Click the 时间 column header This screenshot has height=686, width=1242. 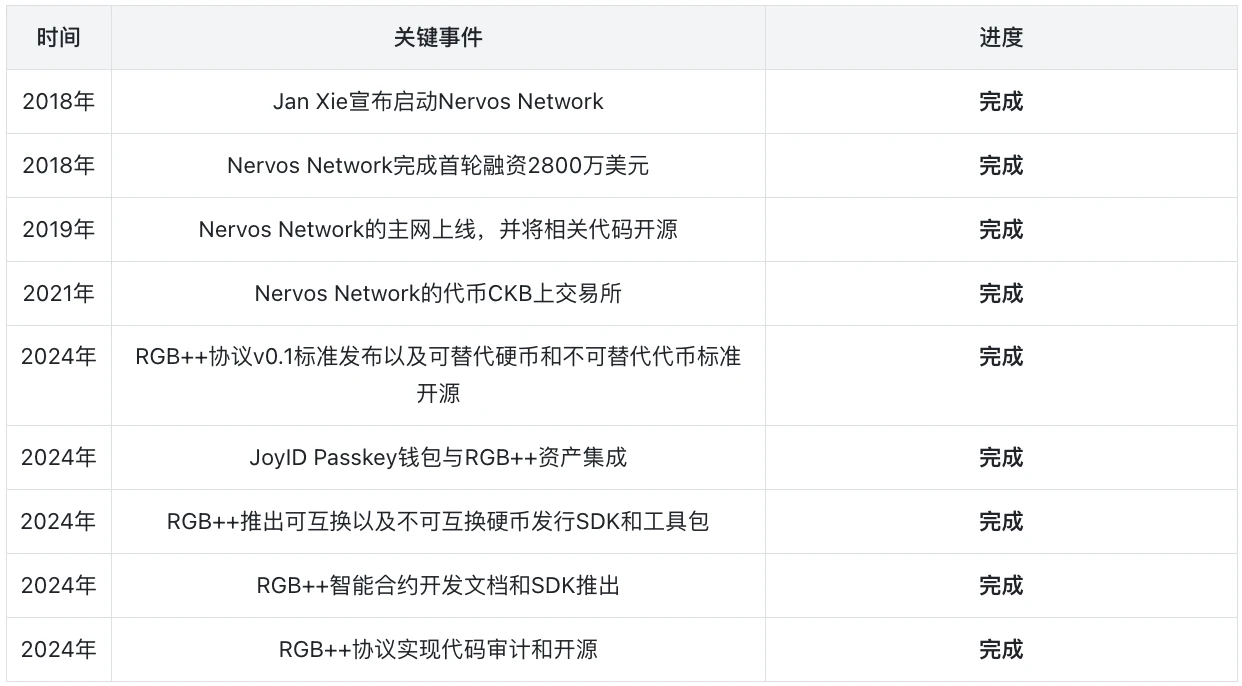coord(59,38)
